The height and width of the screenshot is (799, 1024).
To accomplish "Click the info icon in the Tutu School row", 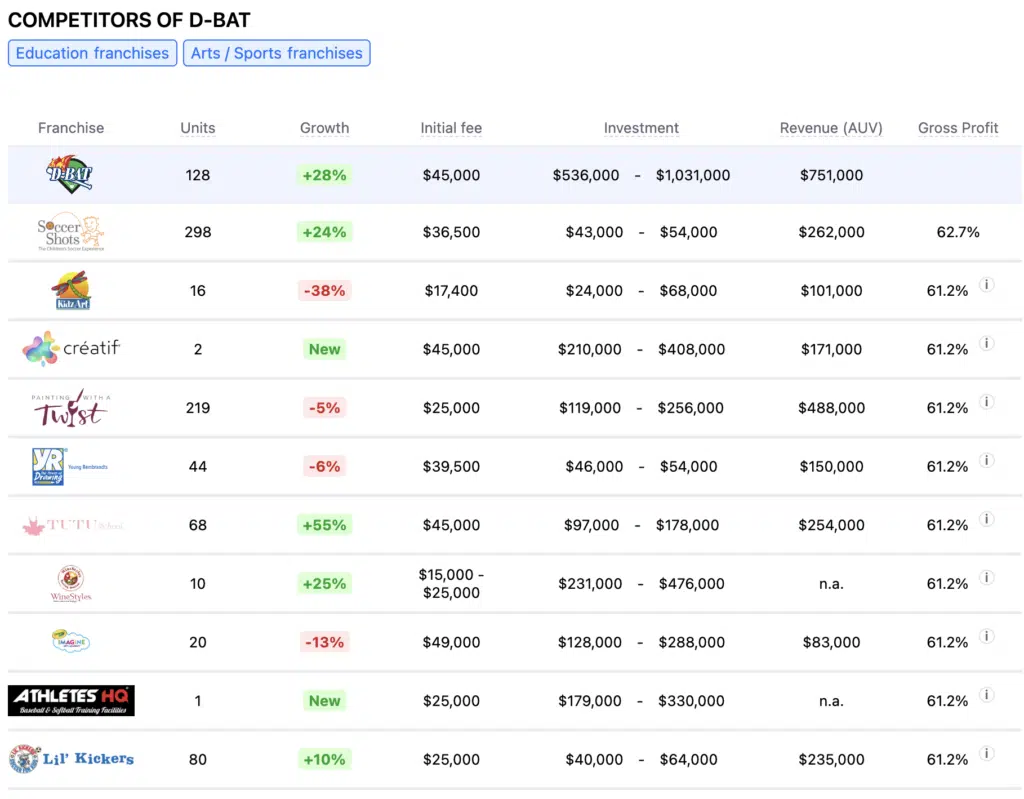I will (987, 519).
